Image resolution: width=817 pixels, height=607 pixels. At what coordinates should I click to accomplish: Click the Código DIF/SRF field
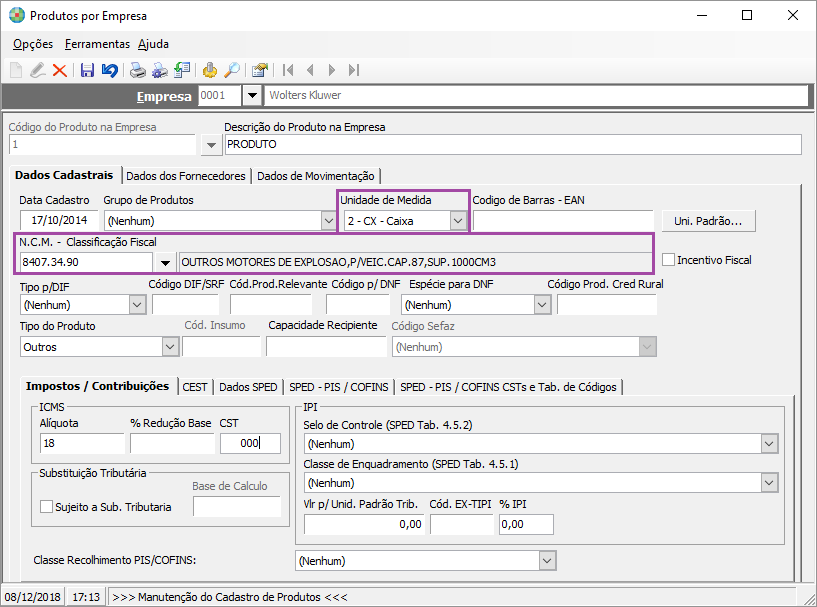tap(185, 305)
